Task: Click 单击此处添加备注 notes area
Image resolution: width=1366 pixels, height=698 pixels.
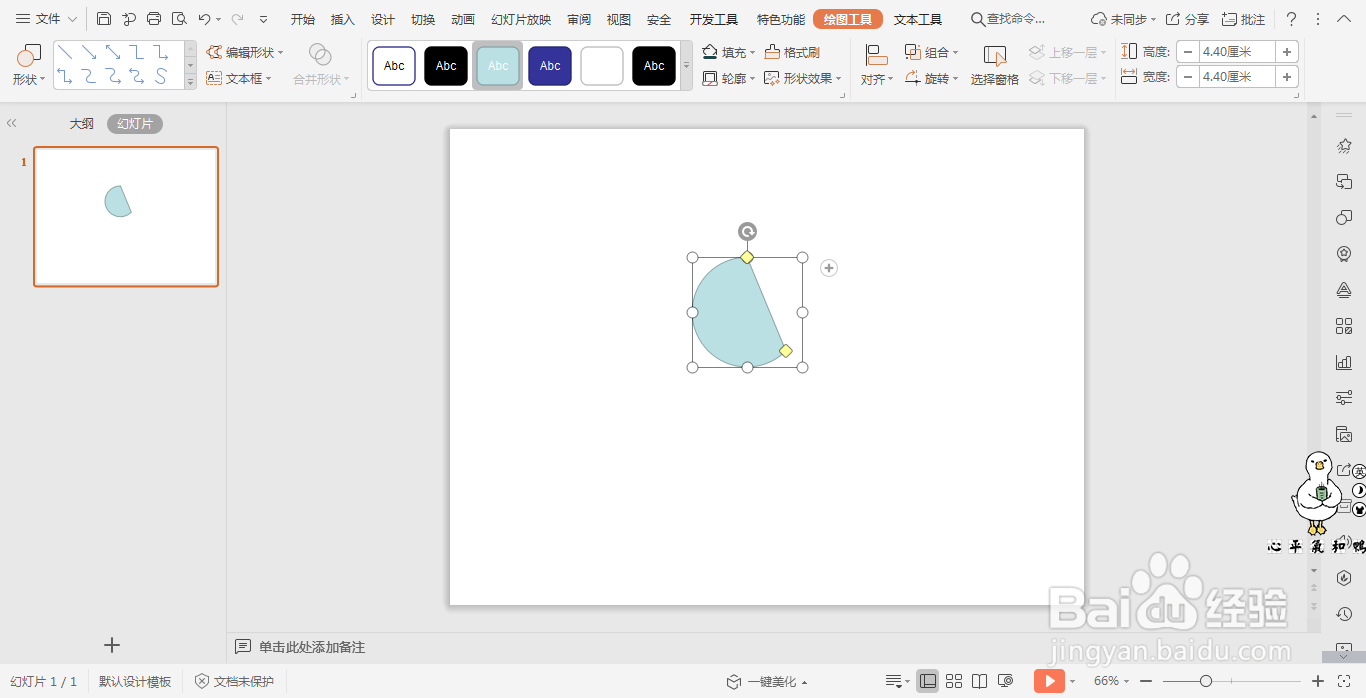Action: (x=312, y=647)
